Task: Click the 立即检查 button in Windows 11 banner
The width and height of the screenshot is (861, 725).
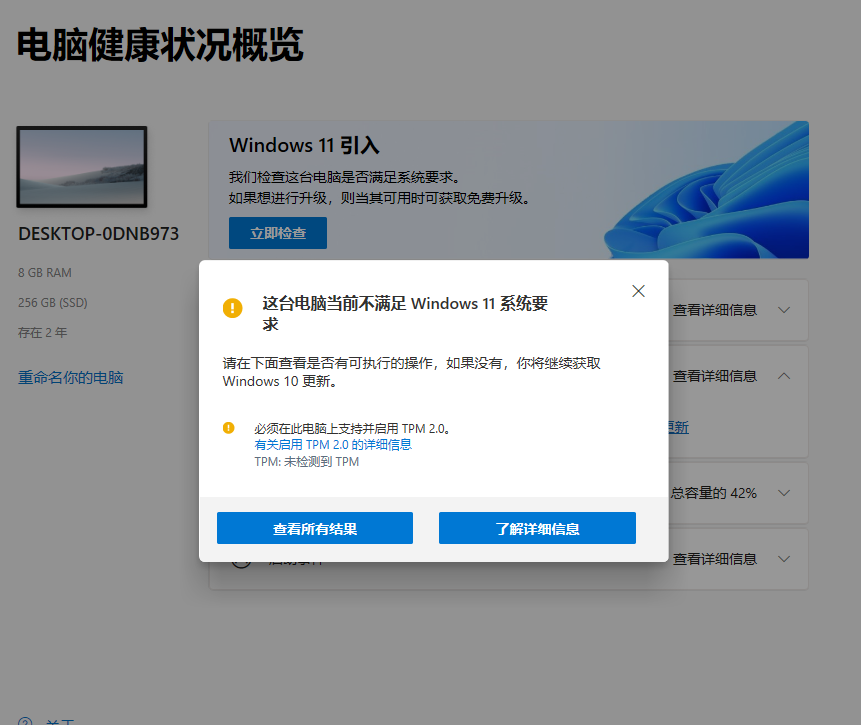Action: point(278,233)
